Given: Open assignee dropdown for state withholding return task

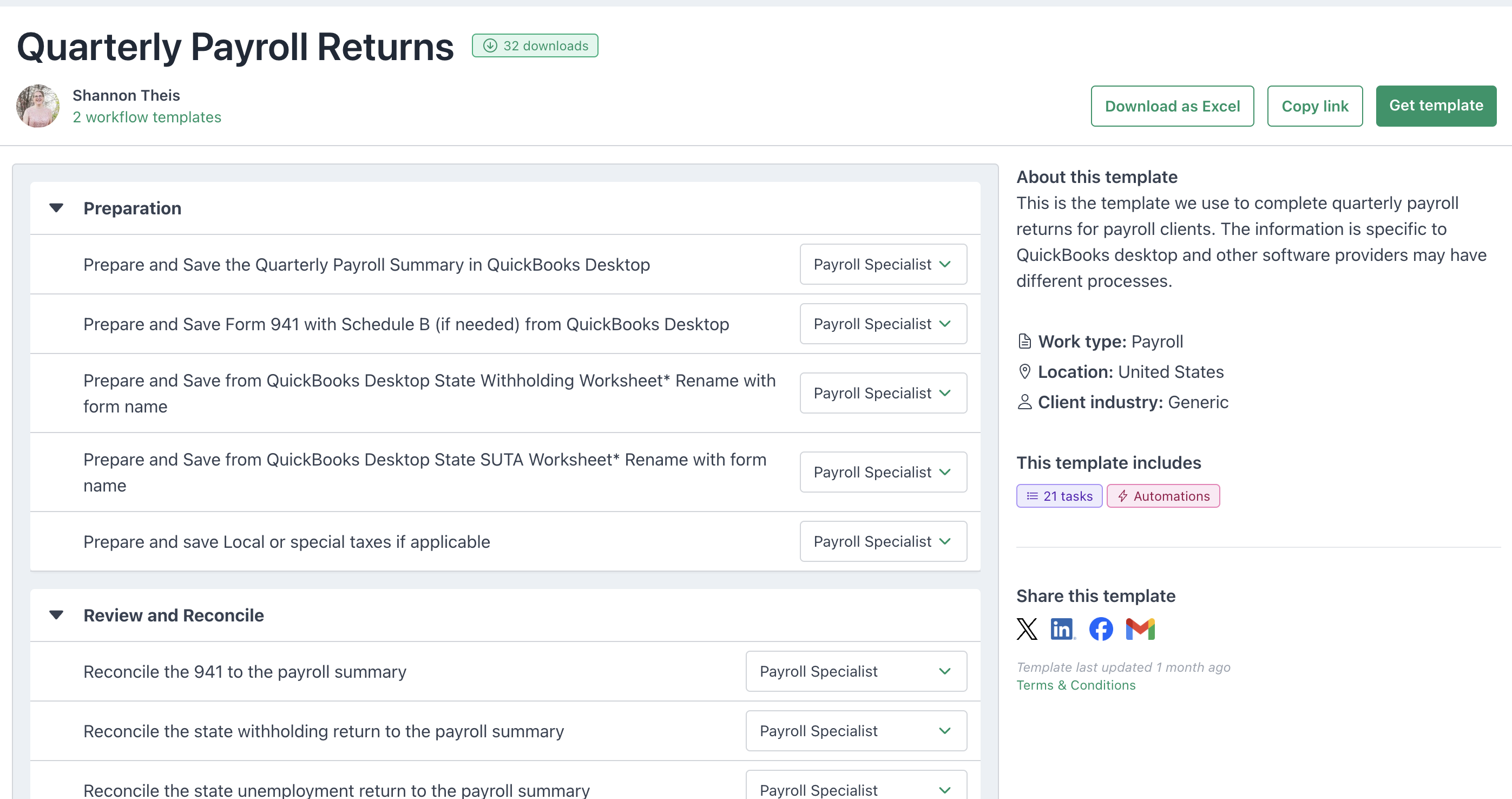Looking at the screenshot, I should [856, 731].
